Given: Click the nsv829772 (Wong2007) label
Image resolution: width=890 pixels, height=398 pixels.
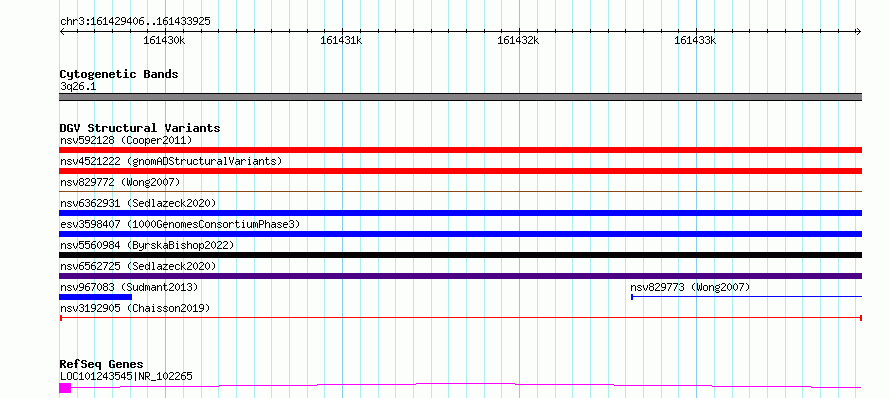Looking at the screenshot, I should point(120,182).
